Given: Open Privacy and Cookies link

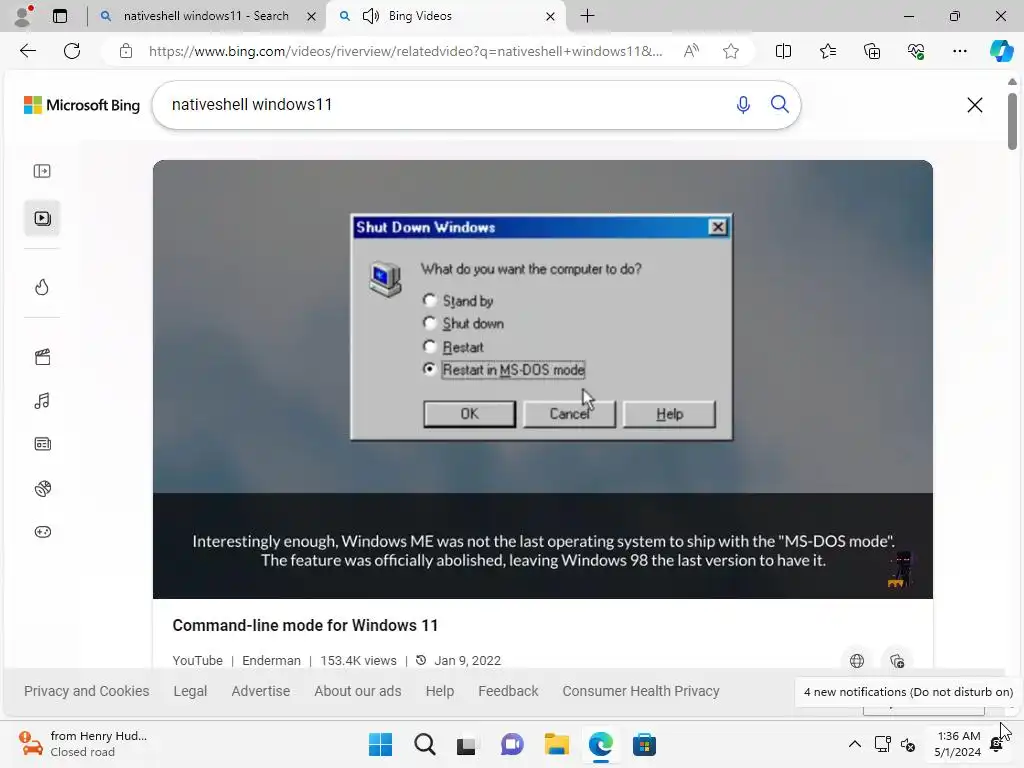Looking at the screenshot, I should [x=86, y=691].
